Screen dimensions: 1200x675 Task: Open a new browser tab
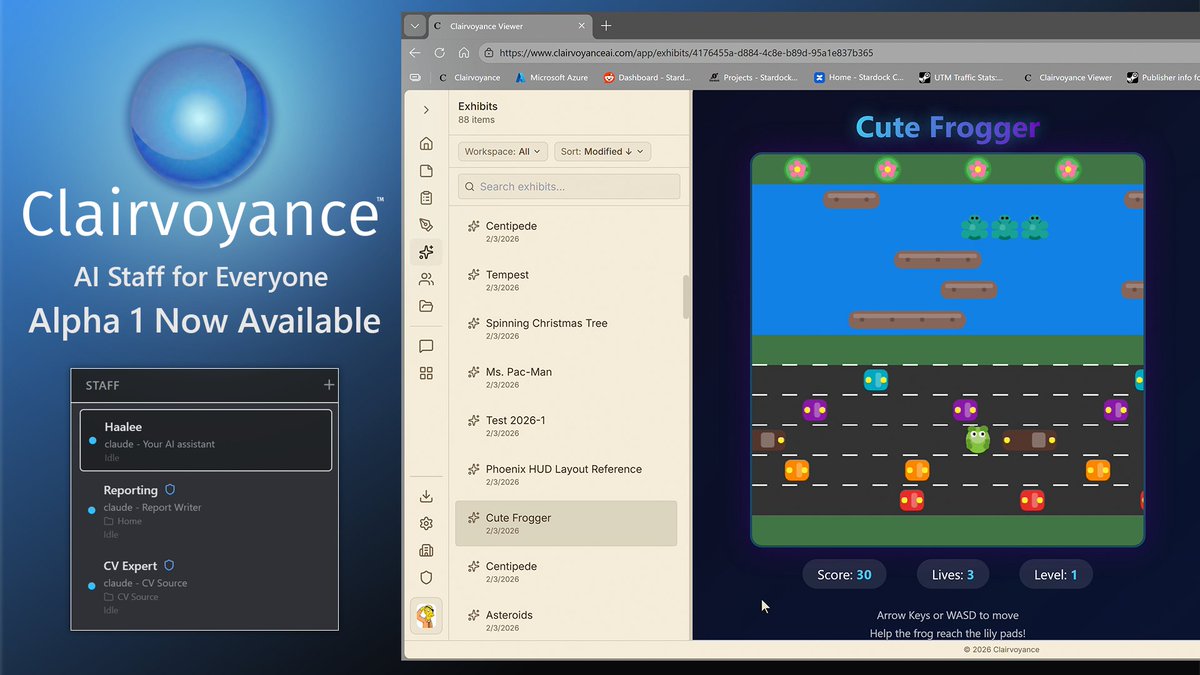coord(606,26)
